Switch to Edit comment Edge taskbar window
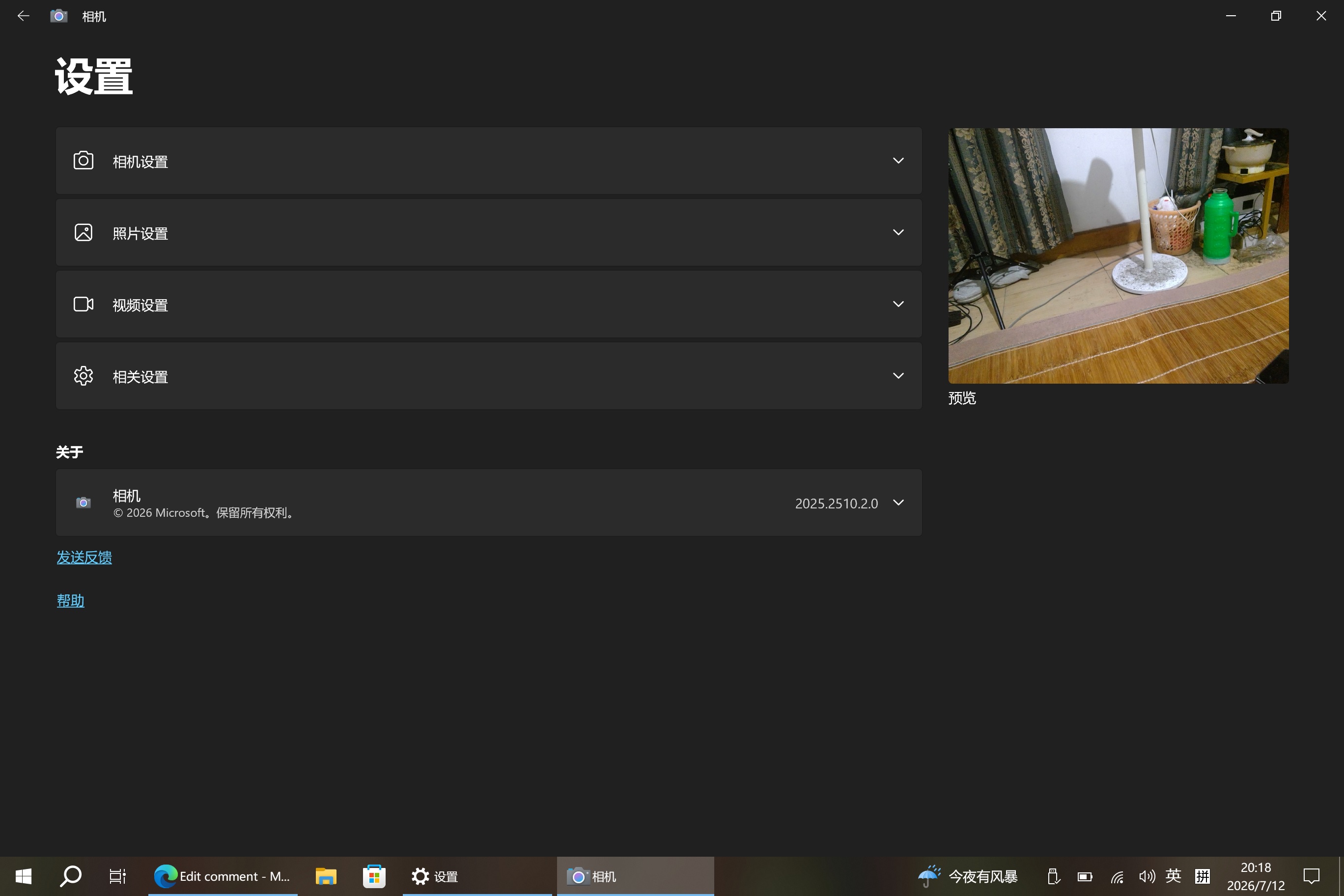 pyautogui.click(x=223, y=876)
